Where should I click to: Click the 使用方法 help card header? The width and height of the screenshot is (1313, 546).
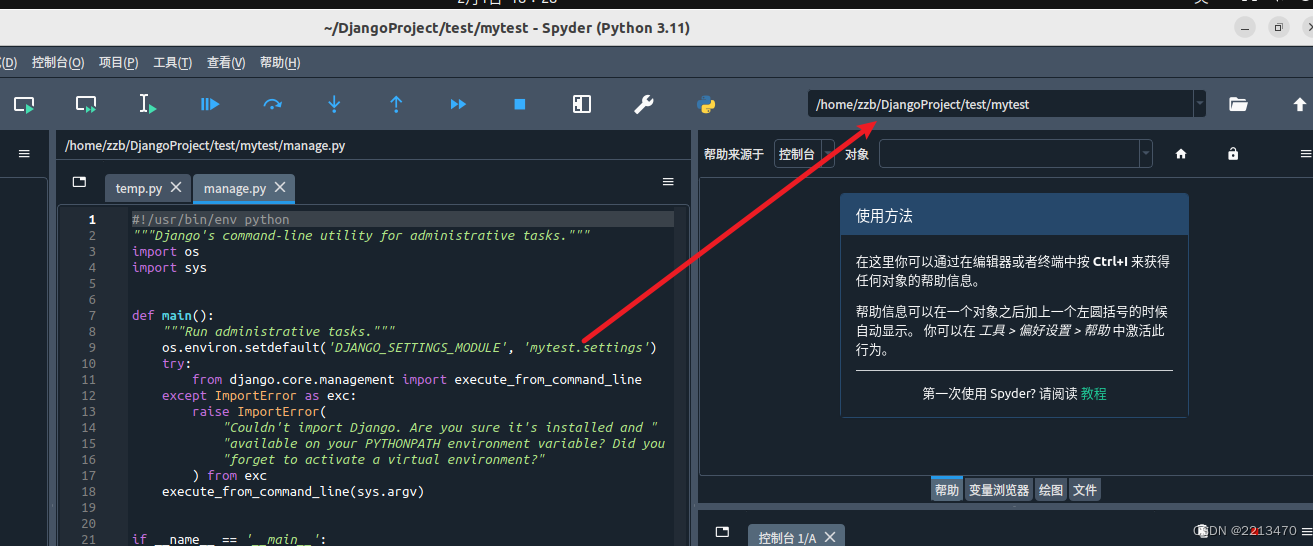point(1014,215)
